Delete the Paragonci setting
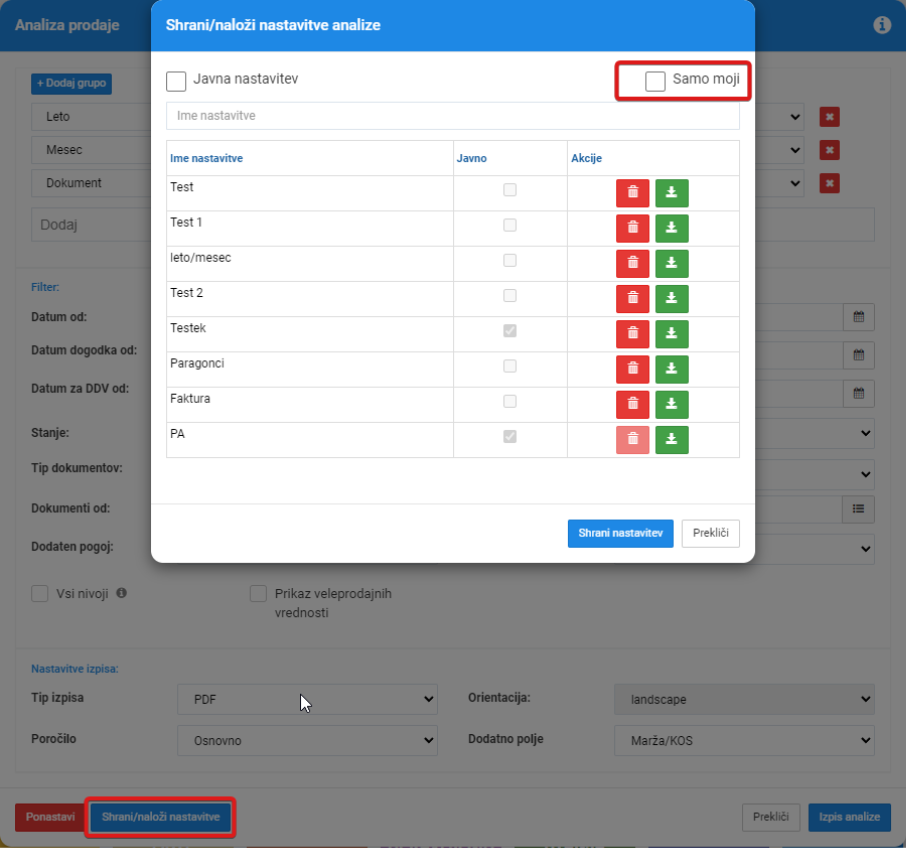The width and height of the screenshot is (906, 849). click(x=632, y=369)
